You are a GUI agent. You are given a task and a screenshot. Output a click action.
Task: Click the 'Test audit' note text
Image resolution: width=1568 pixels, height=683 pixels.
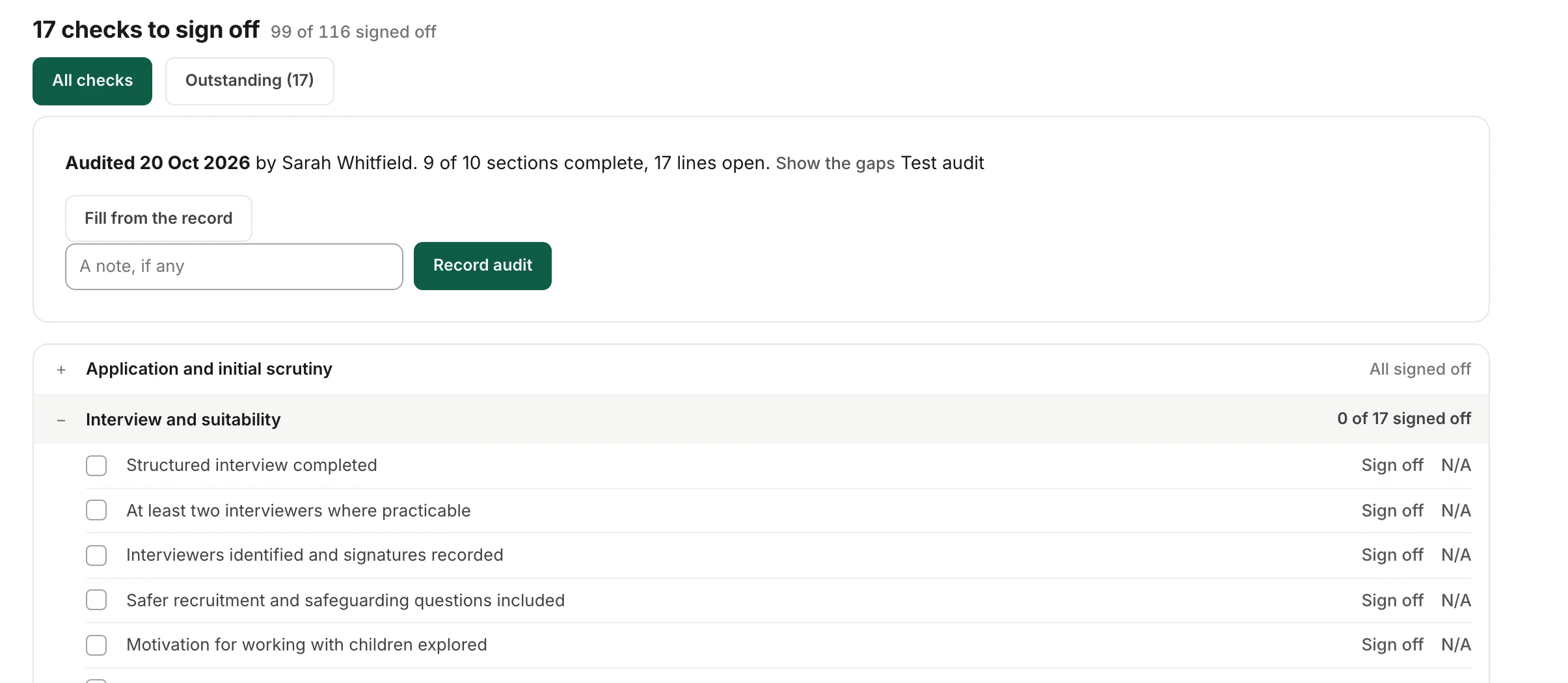(x=942, y=163)
